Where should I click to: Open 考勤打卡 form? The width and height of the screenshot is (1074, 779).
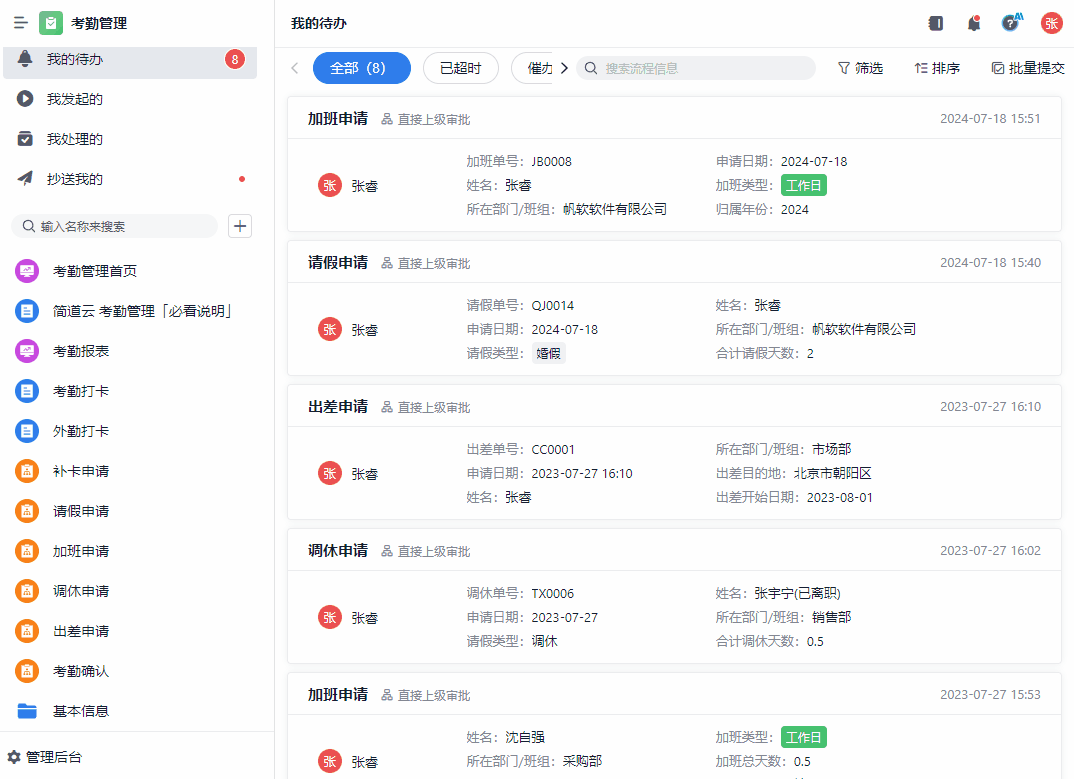[130, 391]
